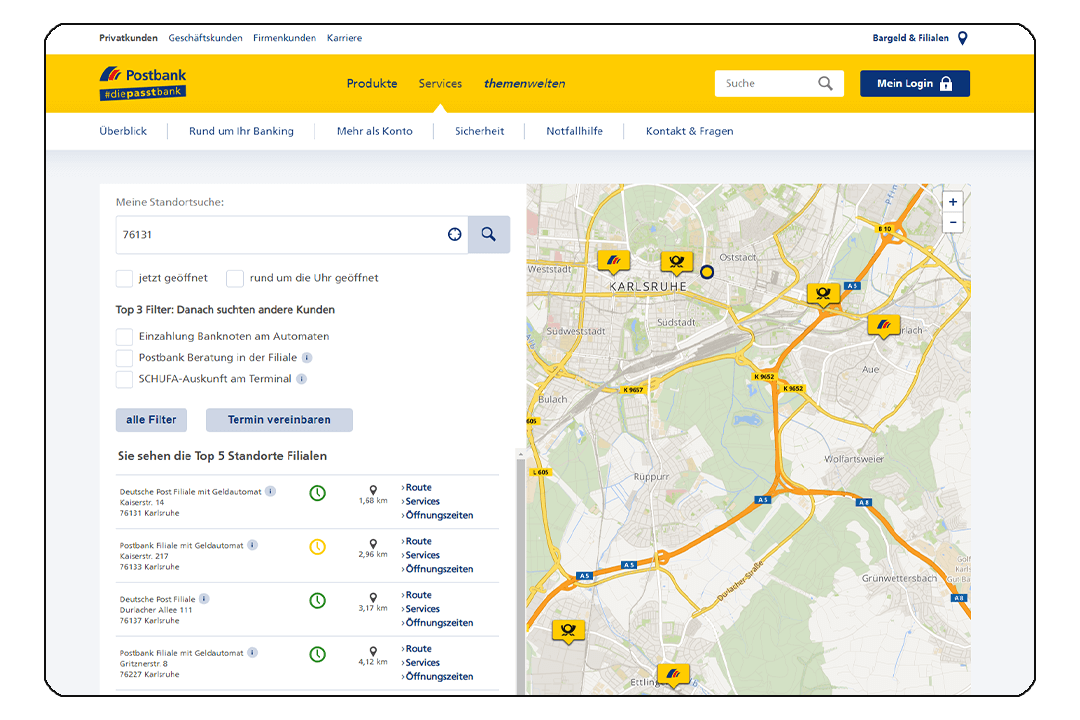Viewport: 1080px width, 720px height.
Task: Click Postbank map marker near Weststadt
Action: [x=613, y=262]
